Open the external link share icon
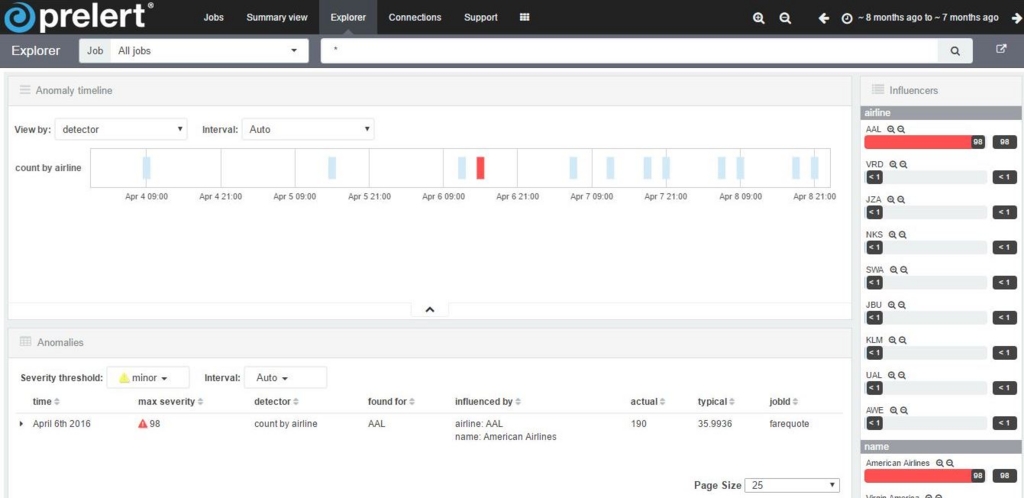 1001,49
